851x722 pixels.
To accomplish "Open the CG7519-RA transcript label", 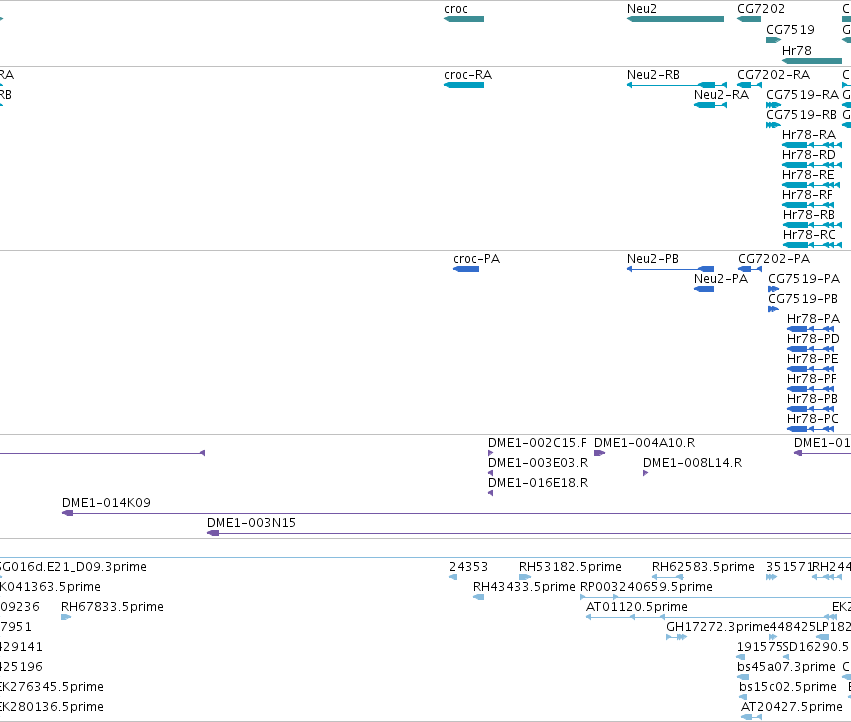I will pos(802,94).
